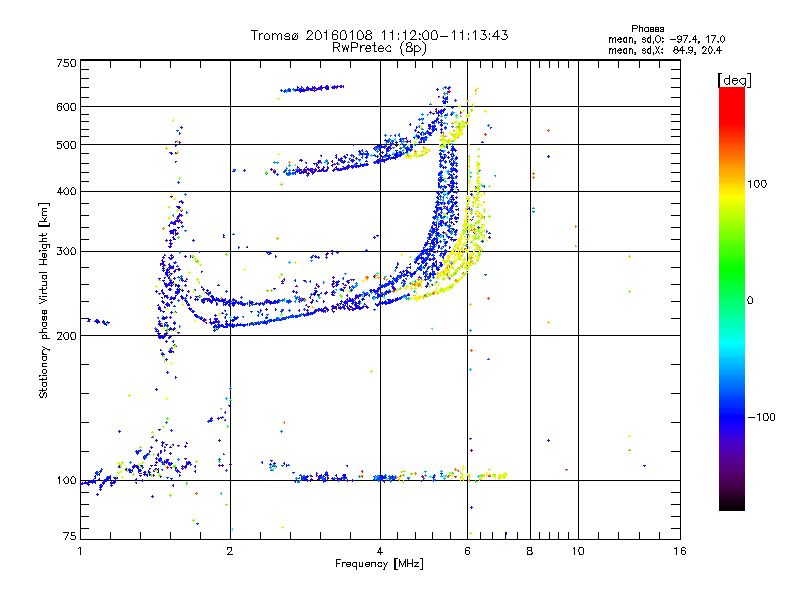Click the yellow cluster near 7 MHz at 100 km
800x600 pixels.
click(494, 476)
